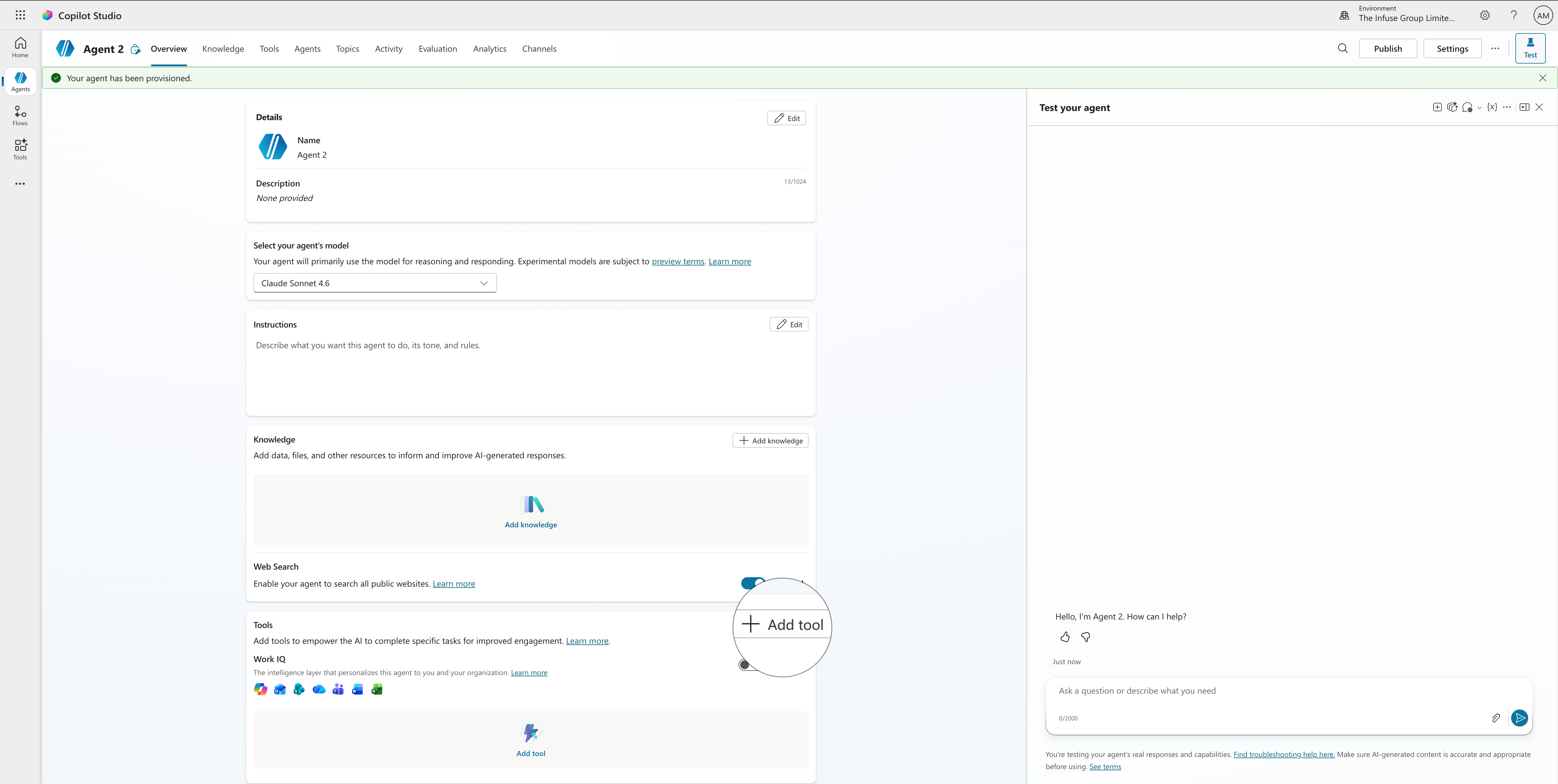Show more items in the left sidebar
1558x784 pixels.
20,184
